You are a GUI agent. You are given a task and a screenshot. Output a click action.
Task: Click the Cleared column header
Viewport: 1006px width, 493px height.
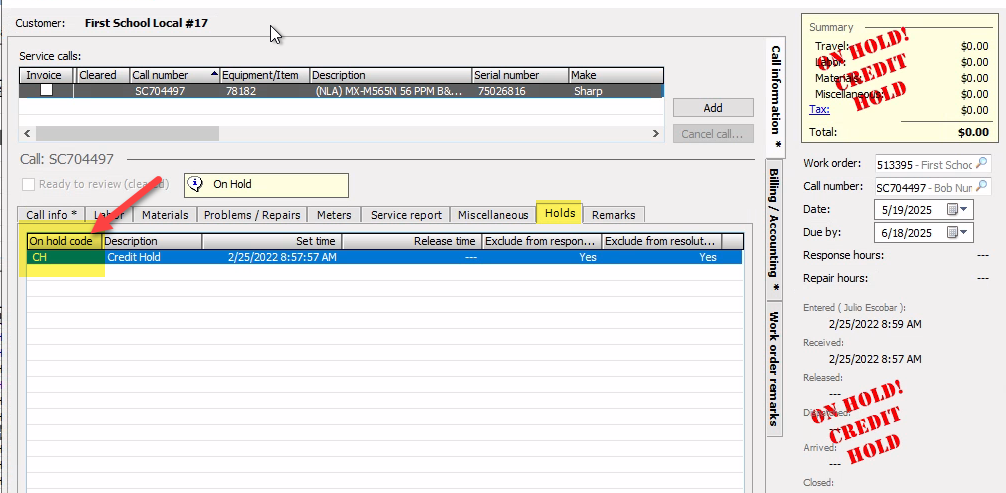103,75
